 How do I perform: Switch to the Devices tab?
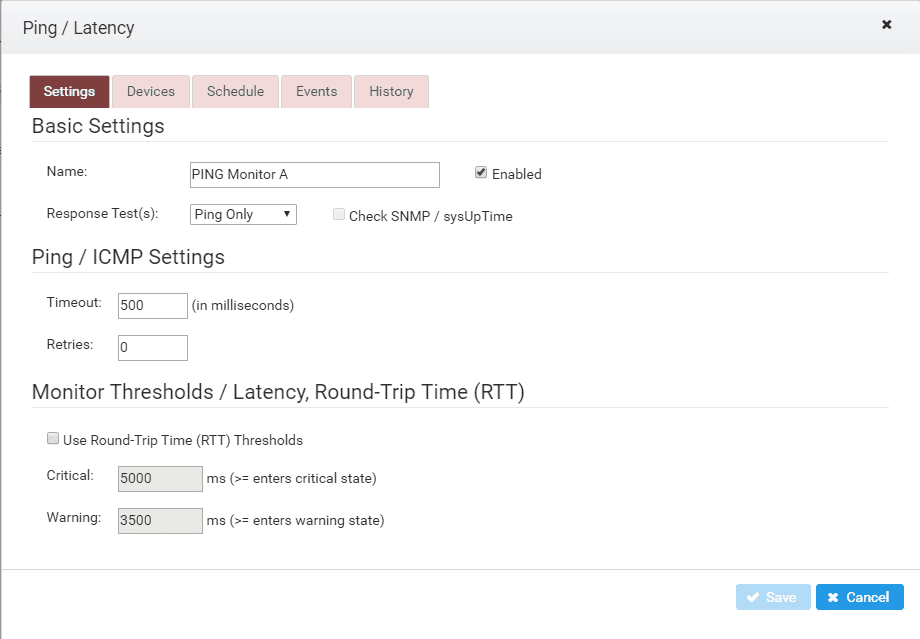[151, 92]
